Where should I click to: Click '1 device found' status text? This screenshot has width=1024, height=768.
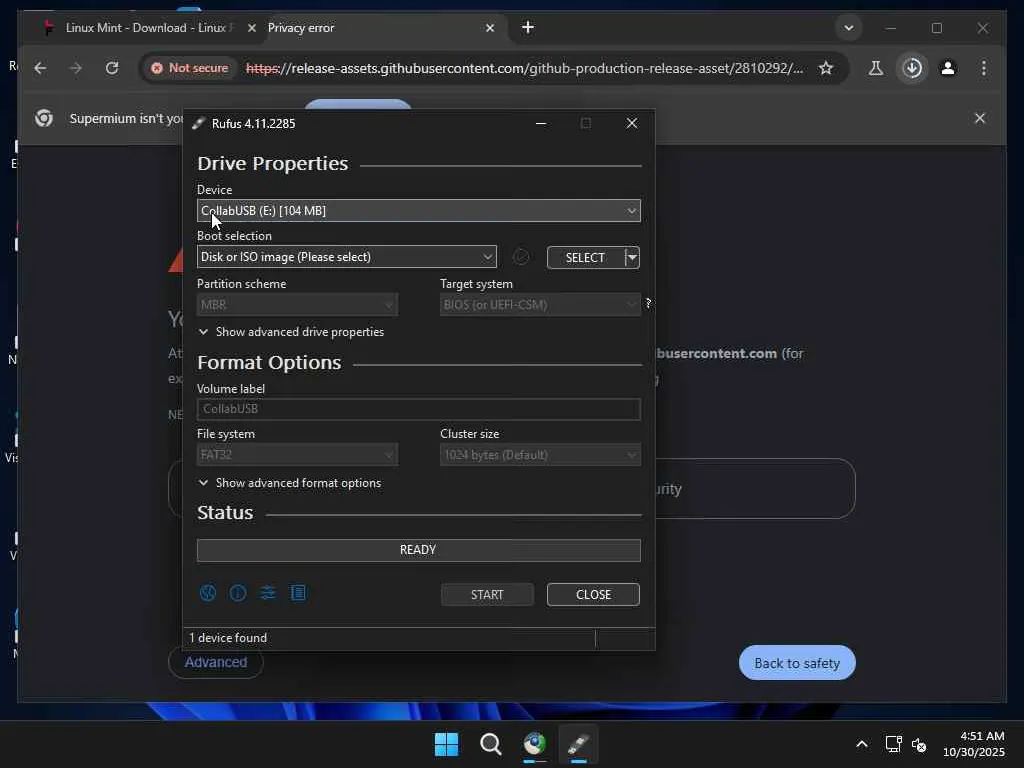(228, 637)
